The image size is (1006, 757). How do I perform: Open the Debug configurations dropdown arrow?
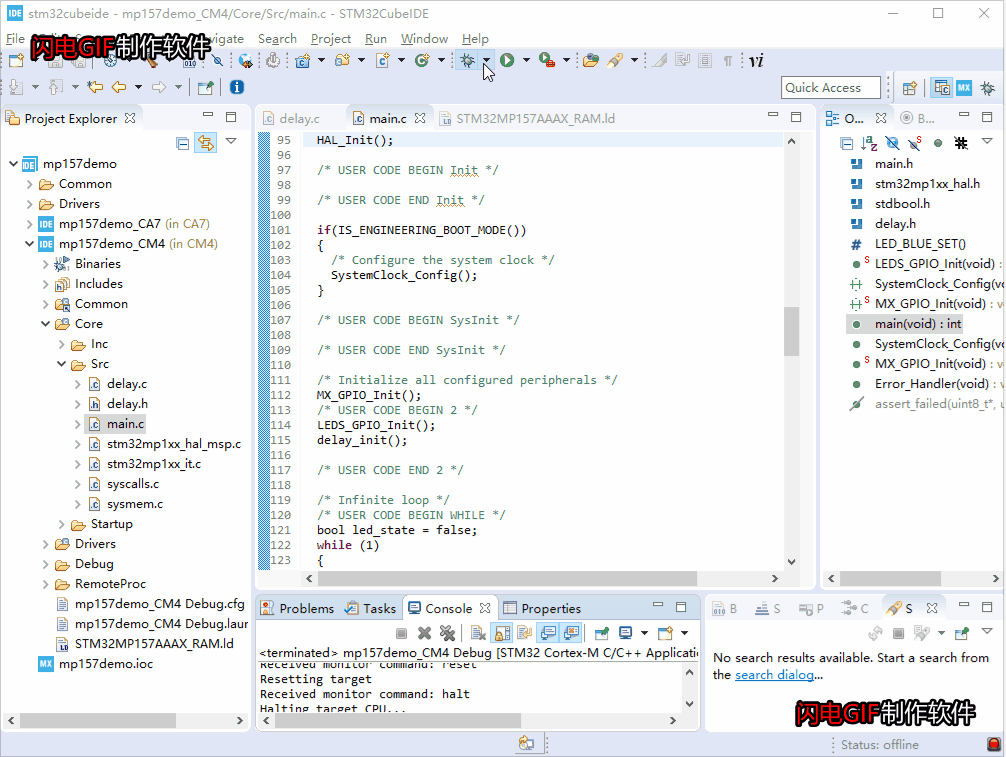coord(487,60)
